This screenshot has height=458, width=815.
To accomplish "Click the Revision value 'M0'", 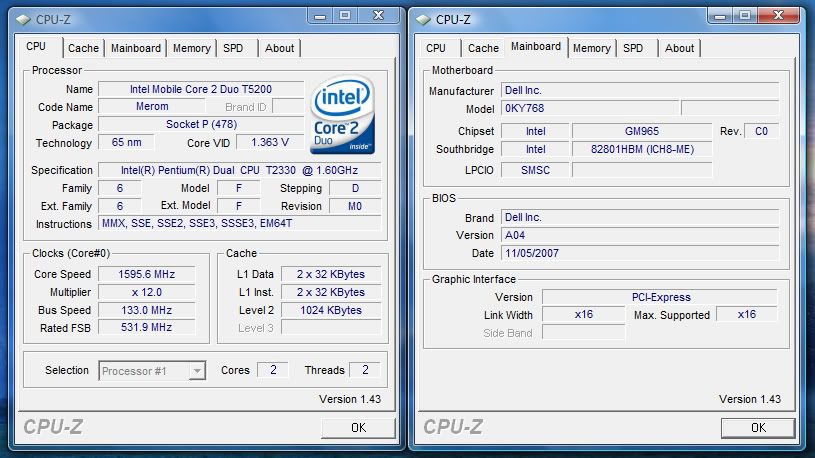I will point(355,206).
